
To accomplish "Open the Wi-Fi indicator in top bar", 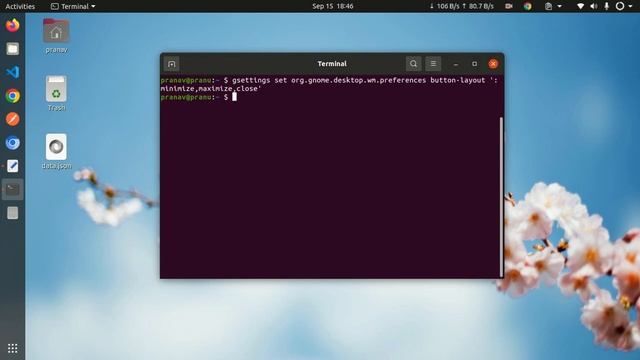I will tap(580, 6).
